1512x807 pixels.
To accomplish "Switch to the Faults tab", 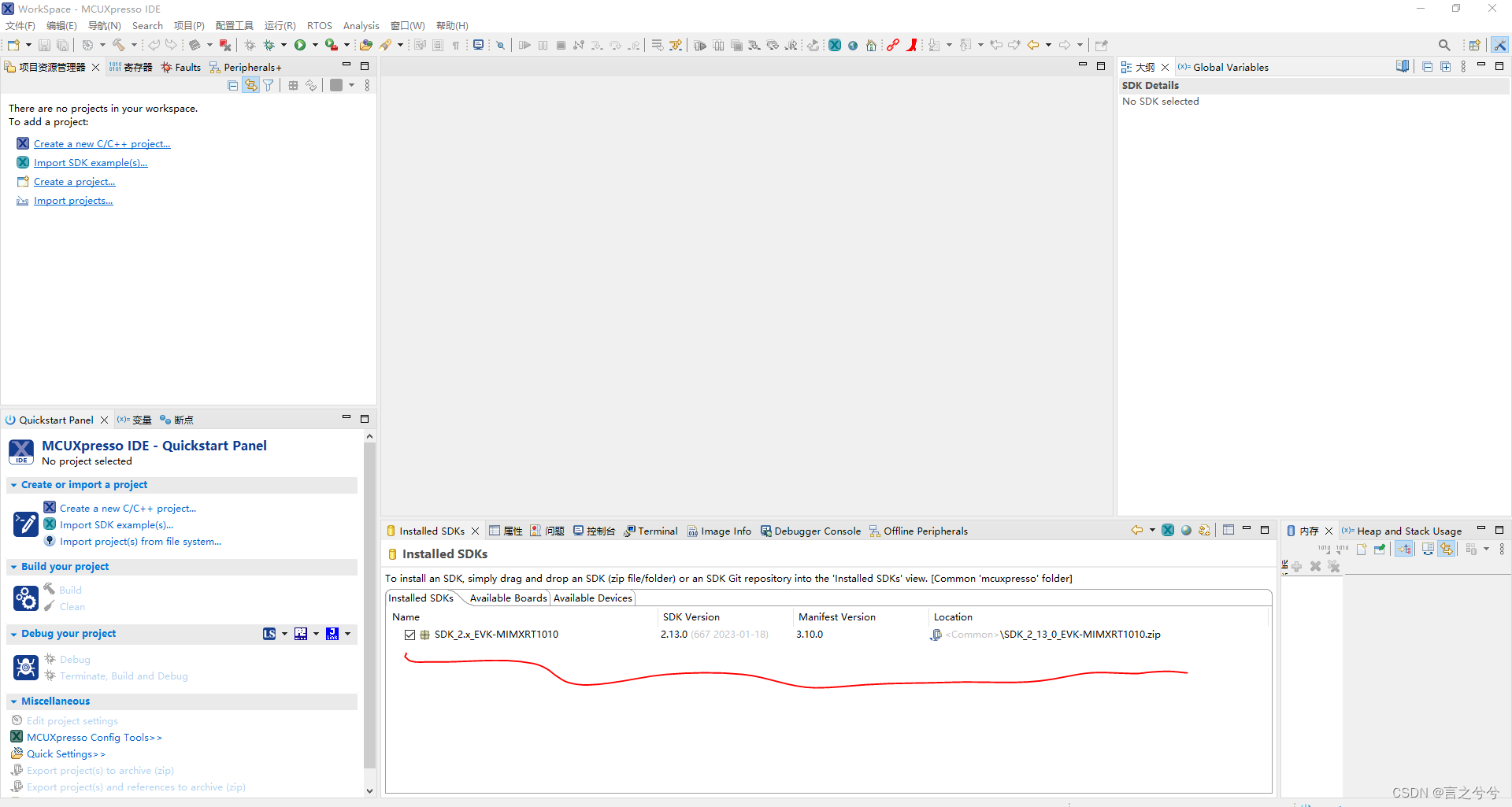I will [181, 67].
